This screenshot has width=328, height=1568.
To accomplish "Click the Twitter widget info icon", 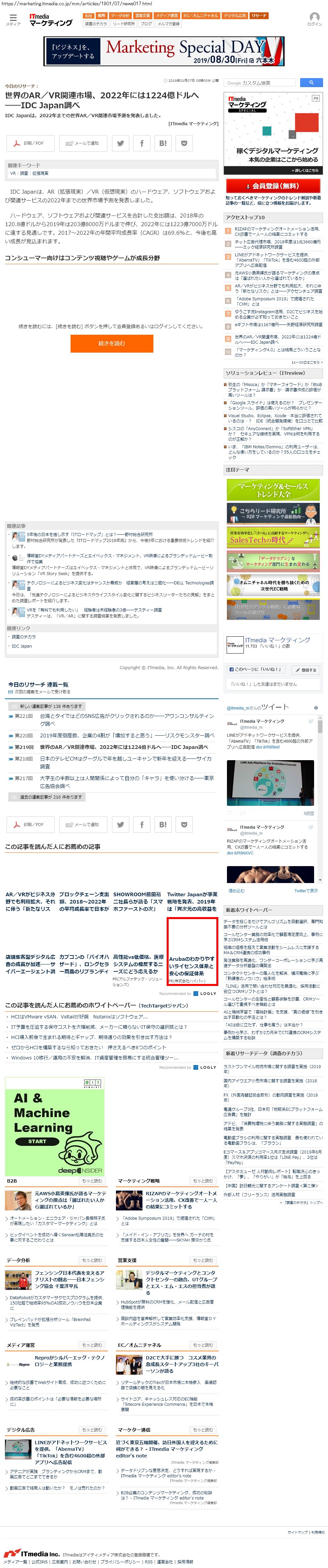I will tap(316, 707).
